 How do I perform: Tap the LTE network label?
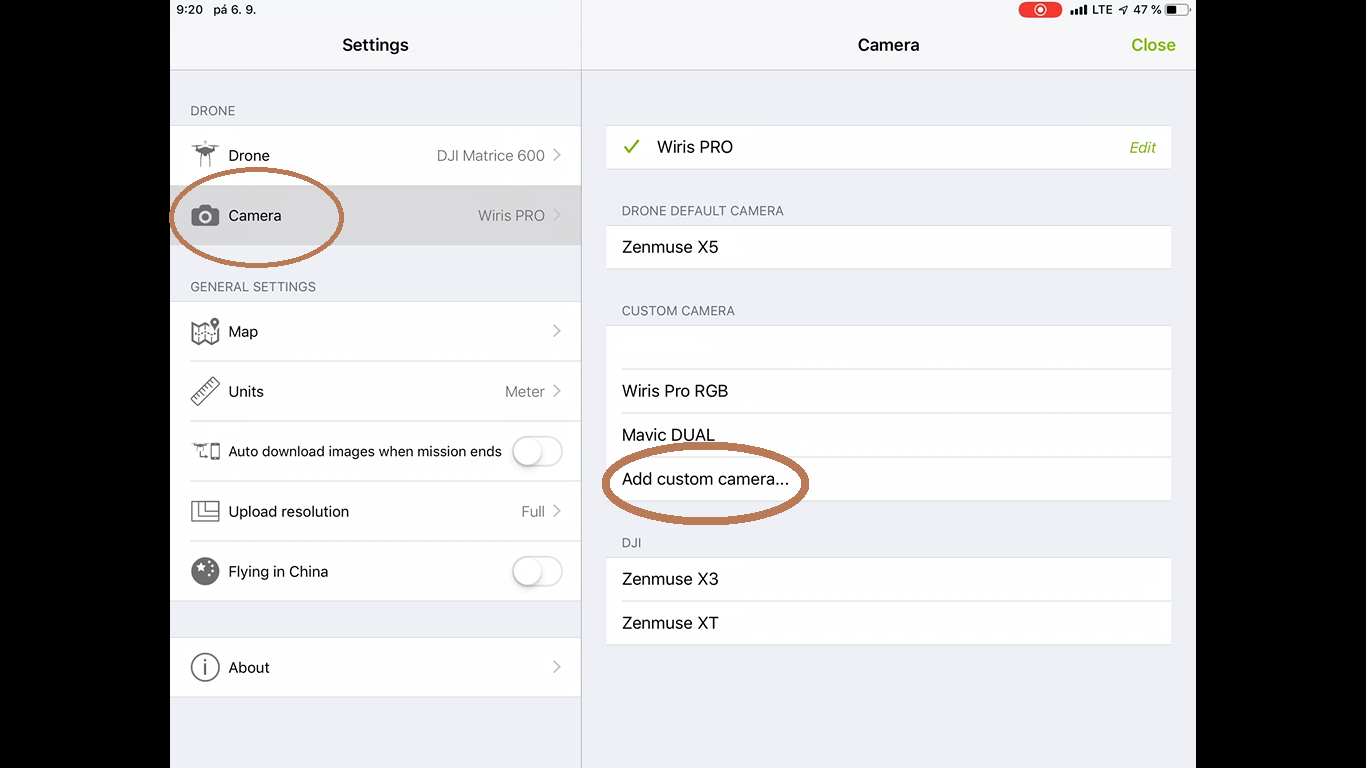pyautogui.click(x=1102, y=10)
